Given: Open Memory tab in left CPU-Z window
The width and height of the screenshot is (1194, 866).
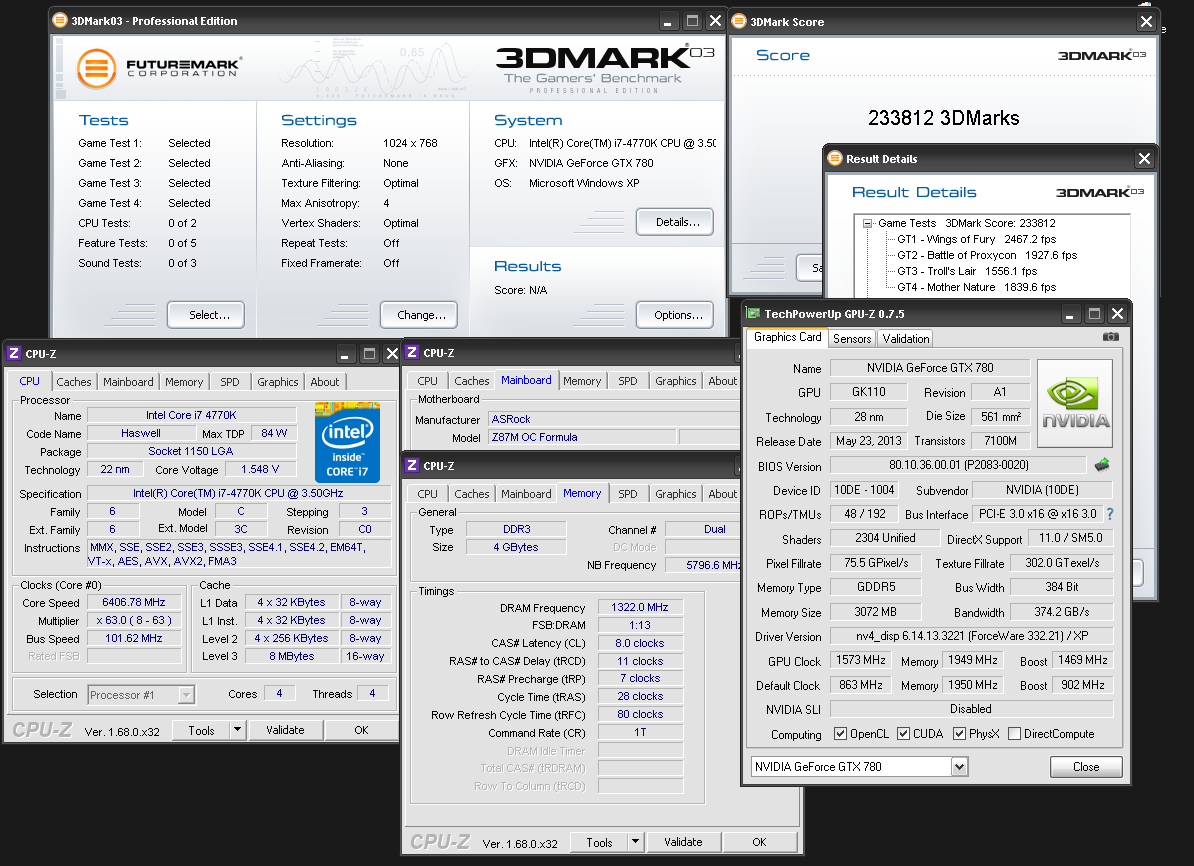Looking at the screenshot, I should 184,382.
